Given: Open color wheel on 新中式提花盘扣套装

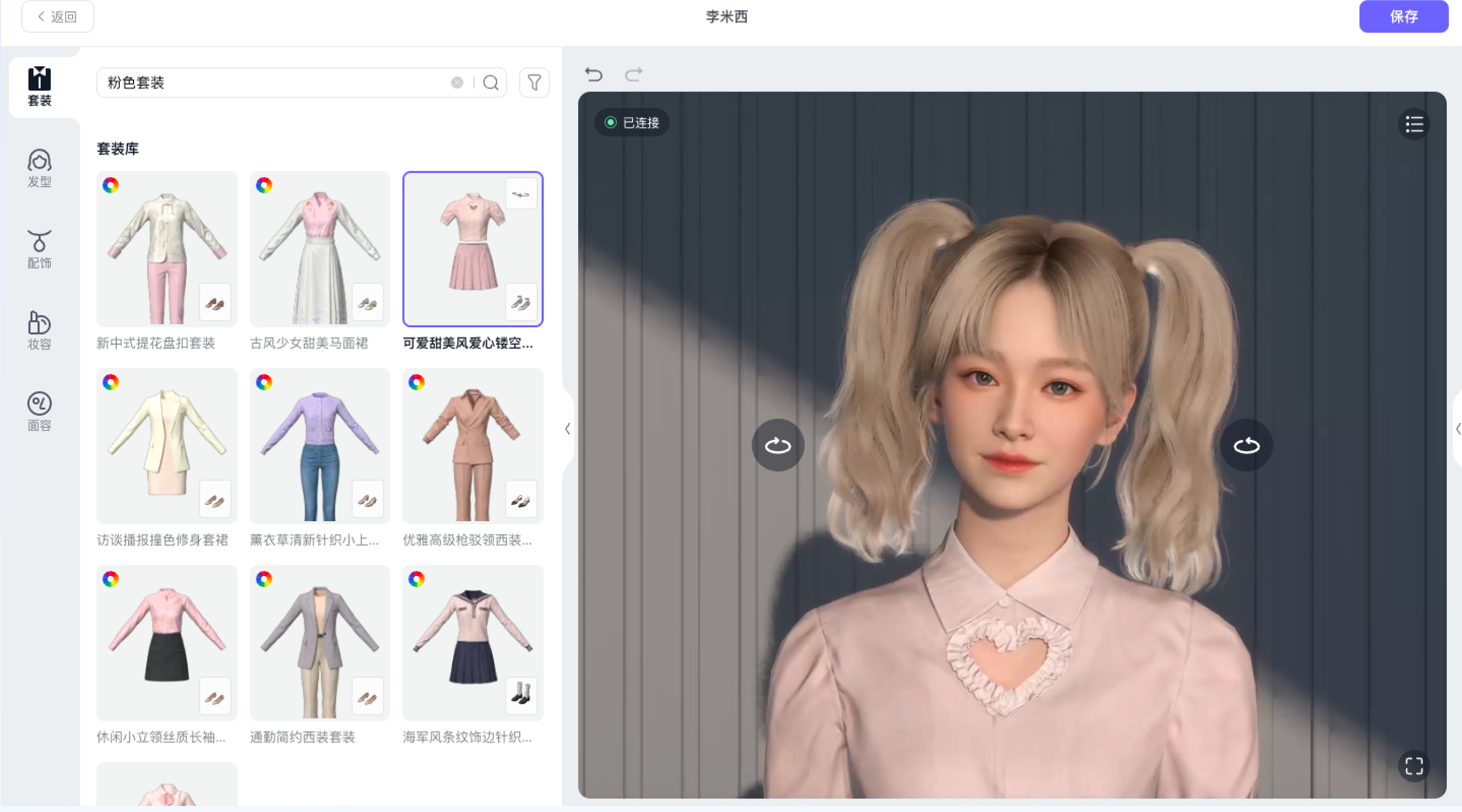Looking at the screenshot, I should point(111,185).
